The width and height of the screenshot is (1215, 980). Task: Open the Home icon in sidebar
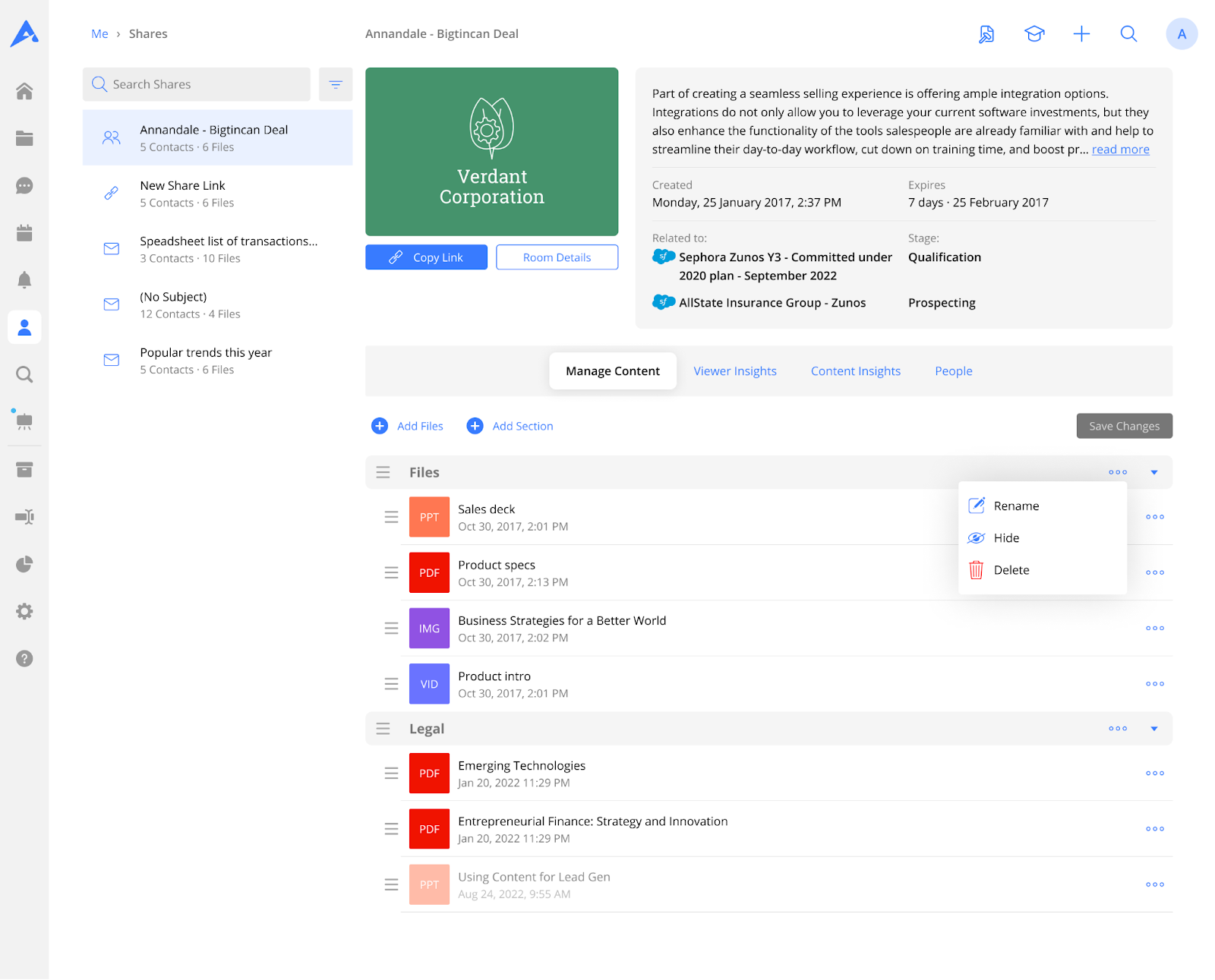[24, 91]
